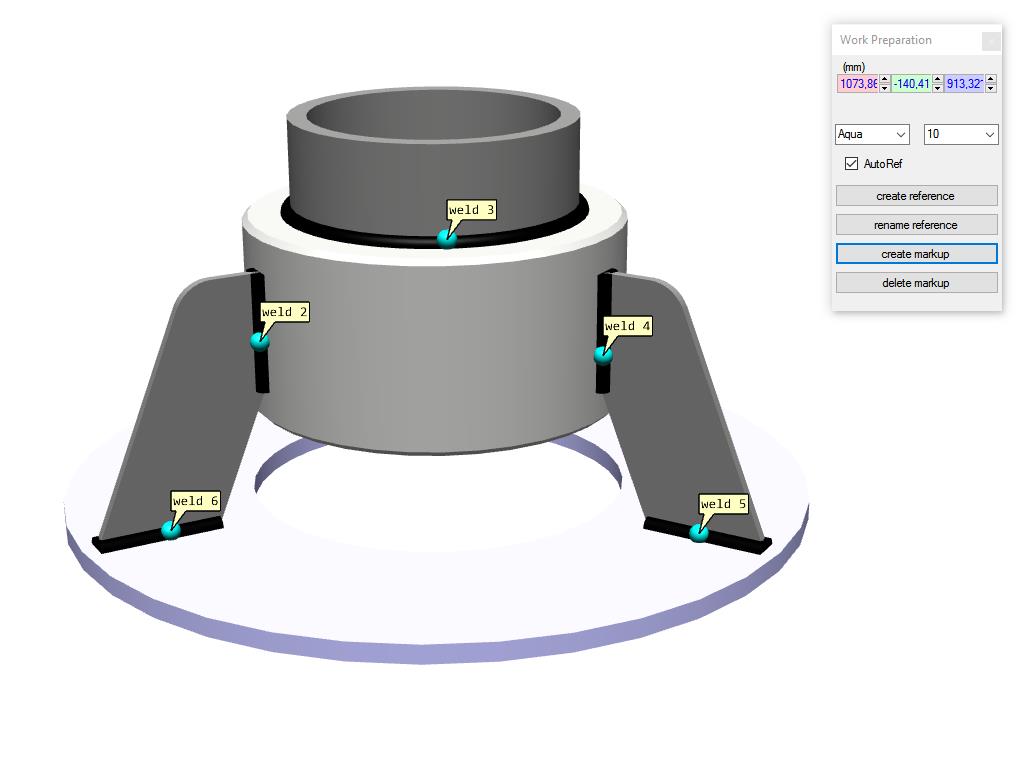Open the Aqua color dropdown
Viewport: 1024px width, 768px height.
(872, 134)
